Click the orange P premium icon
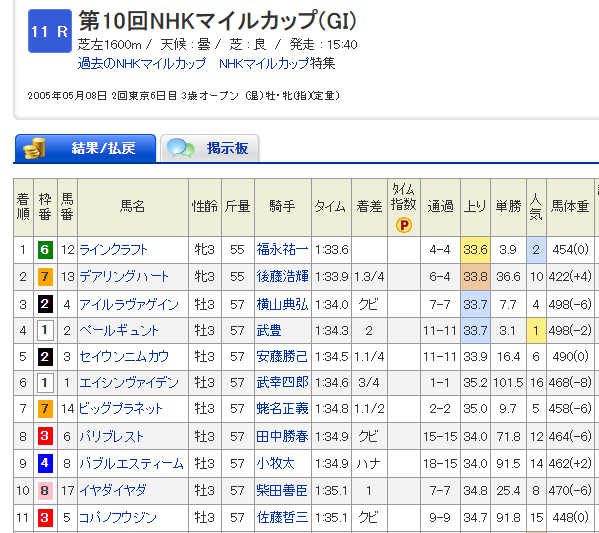599x533 pixels. click(403, 225)
